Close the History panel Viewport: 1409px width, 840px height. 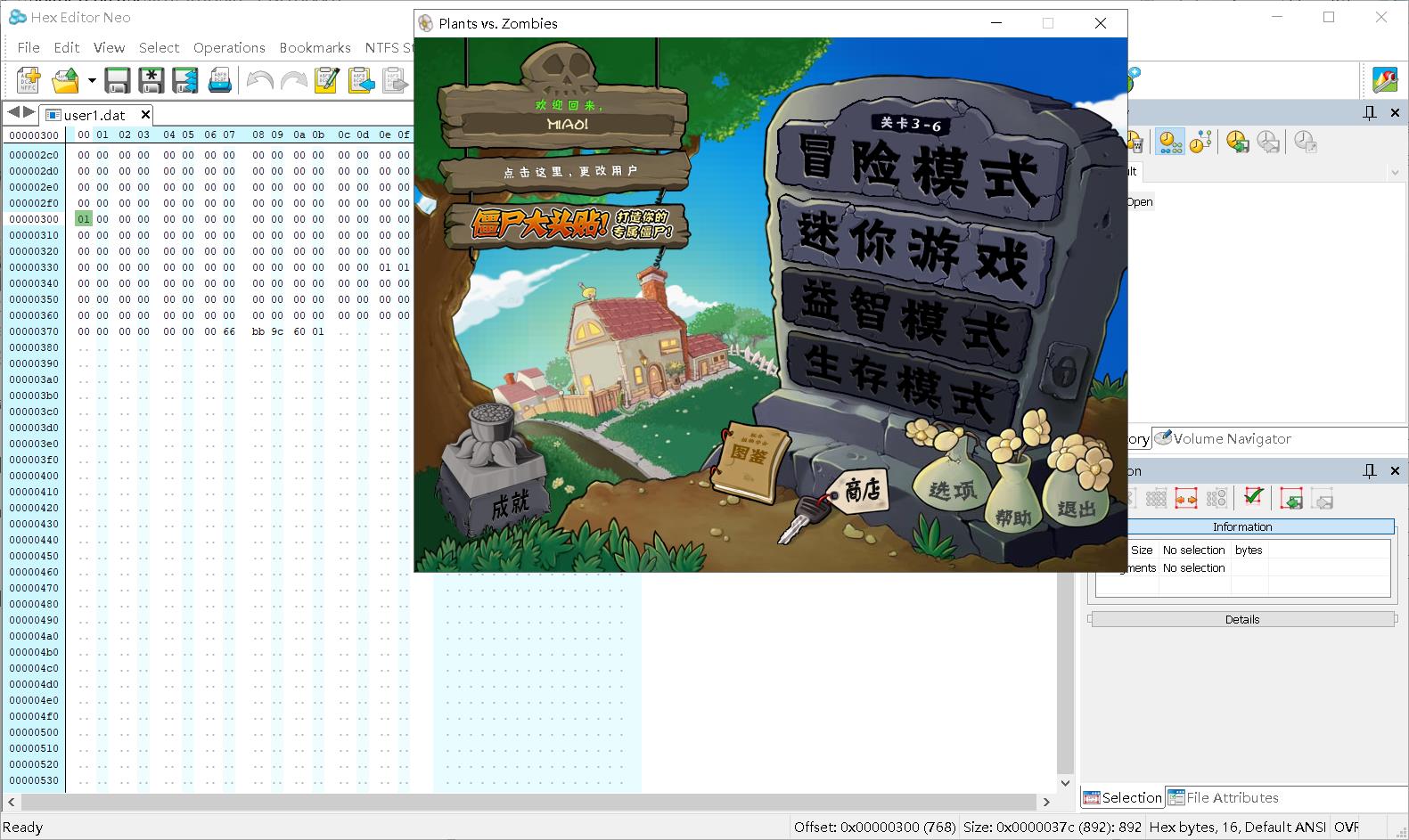point(1395,112)
